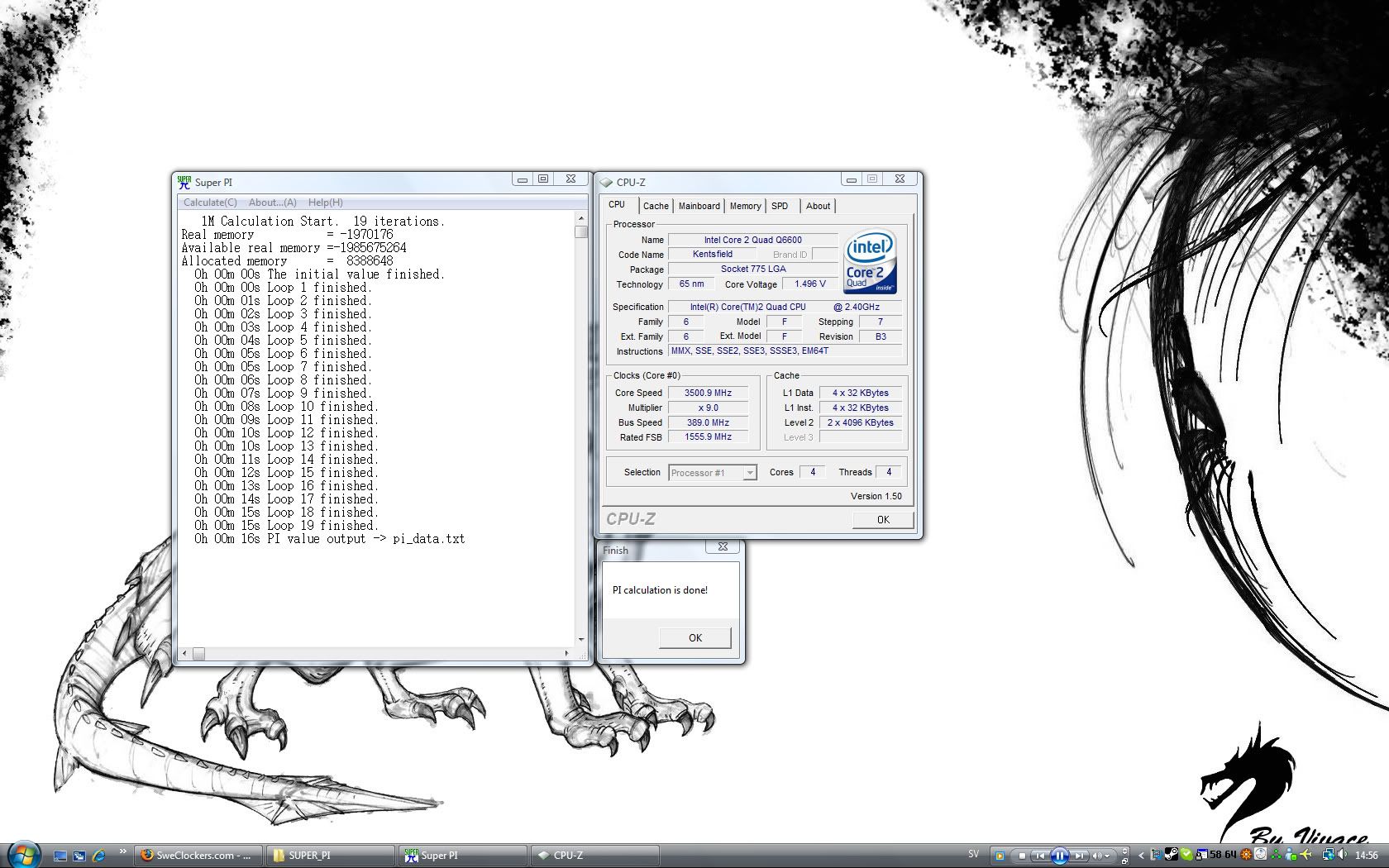Expand quick launch overflow chevron
The image size is (1389, 868).
pyautogui.click(x=123, y=851)
